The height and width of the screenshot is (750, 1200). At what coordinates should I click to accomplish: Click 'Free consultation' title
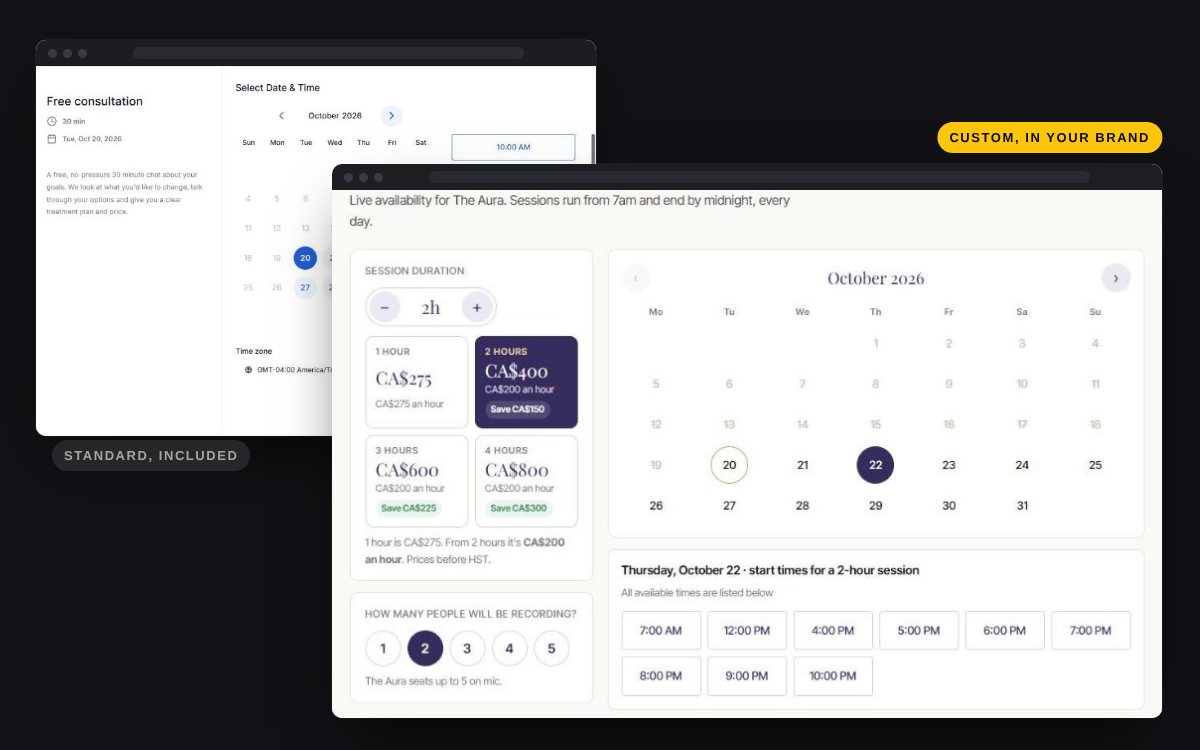pos(95,101)
